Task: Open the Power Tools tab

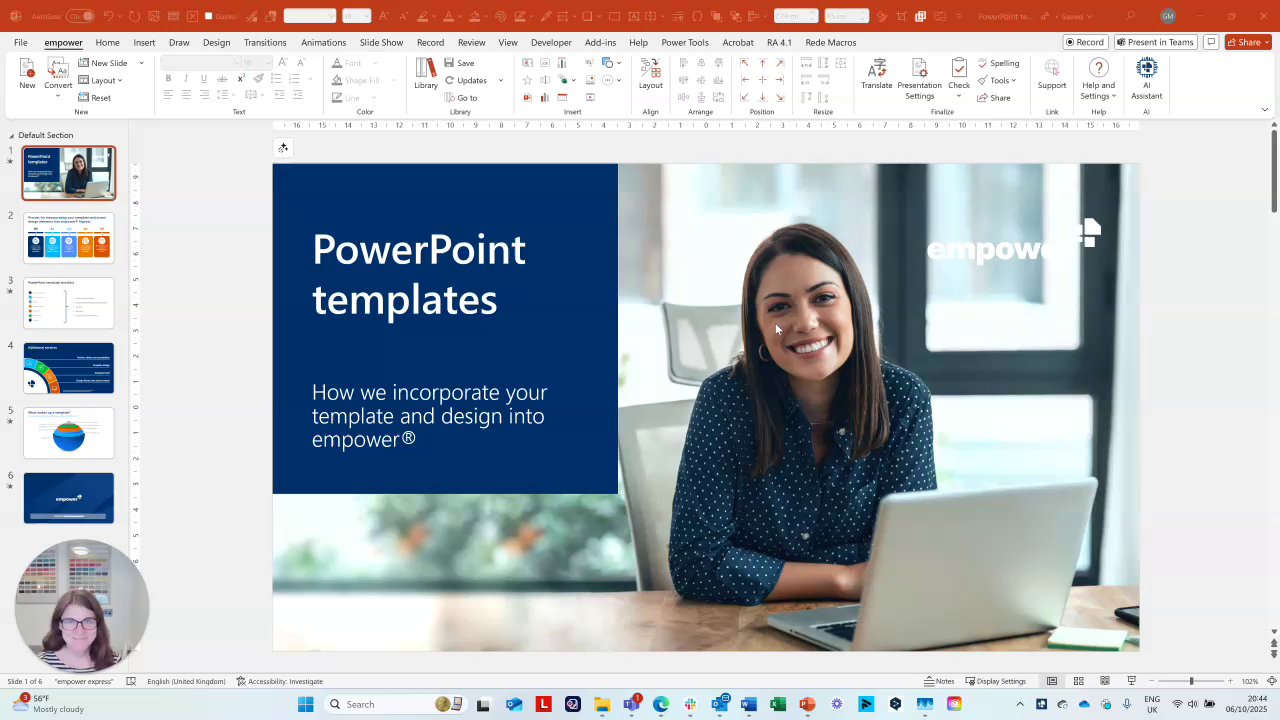Action: [685, 42]
